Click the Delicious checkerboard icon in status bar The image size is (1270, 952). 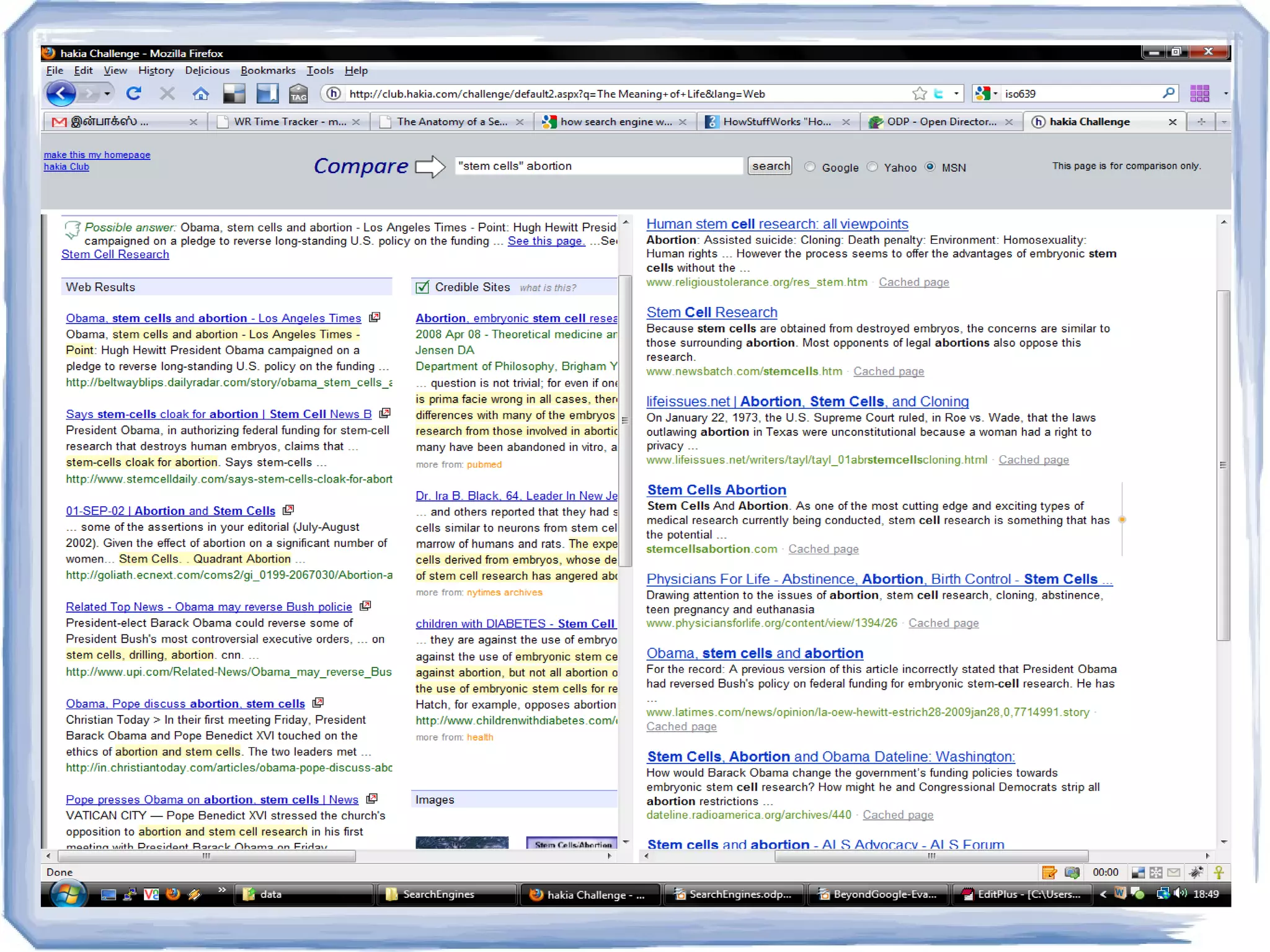[1138, 873]
